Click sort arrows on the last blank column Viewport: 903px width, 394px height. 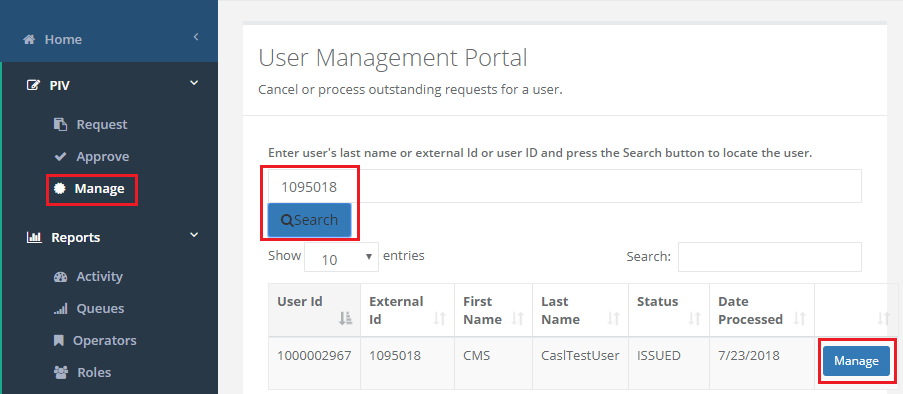tap(883, 318)
